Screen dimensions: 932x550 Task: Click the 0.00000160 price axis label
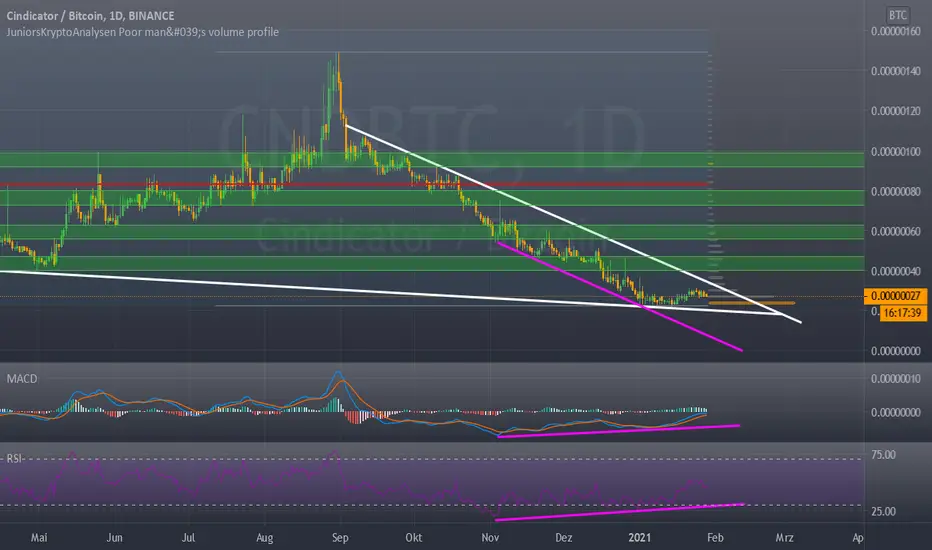point(896,32)
